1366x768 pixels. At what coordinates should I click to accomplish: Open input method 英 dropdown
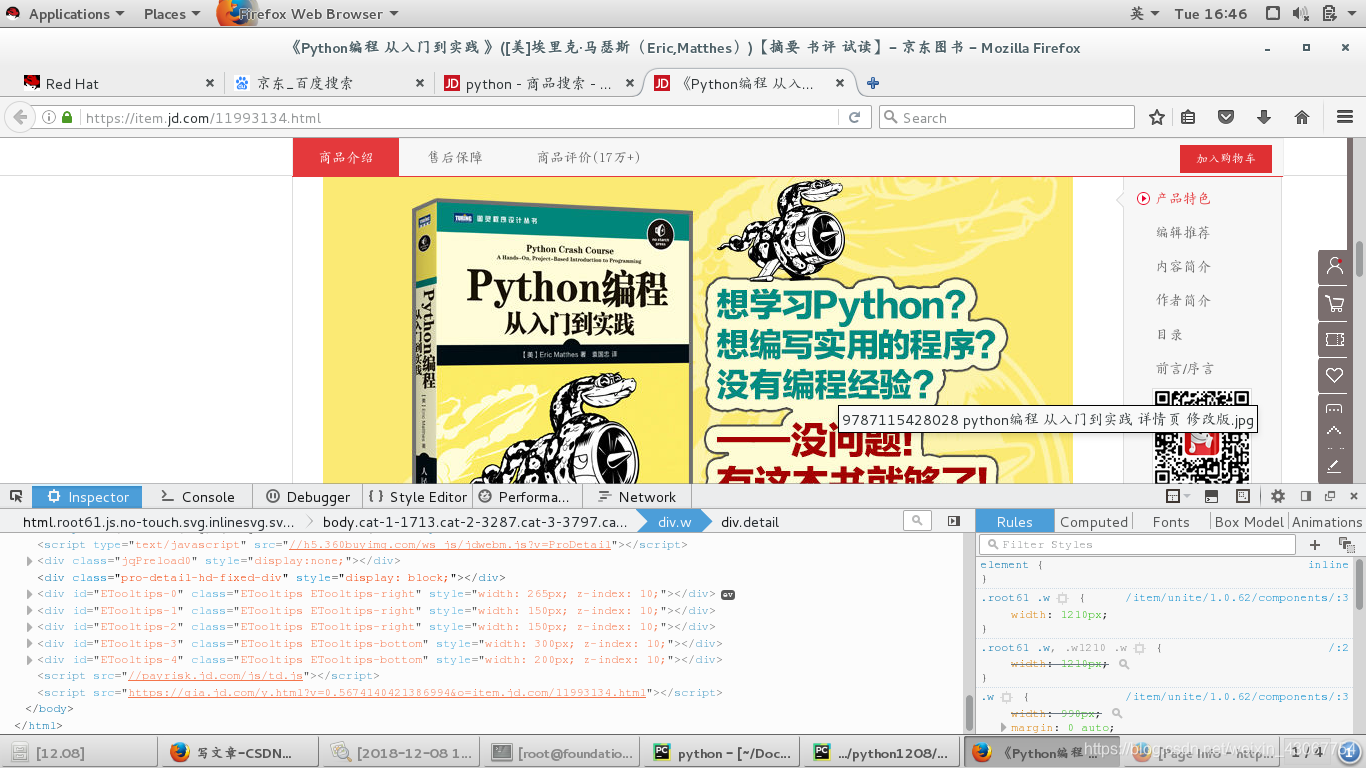coord(1144,14)
